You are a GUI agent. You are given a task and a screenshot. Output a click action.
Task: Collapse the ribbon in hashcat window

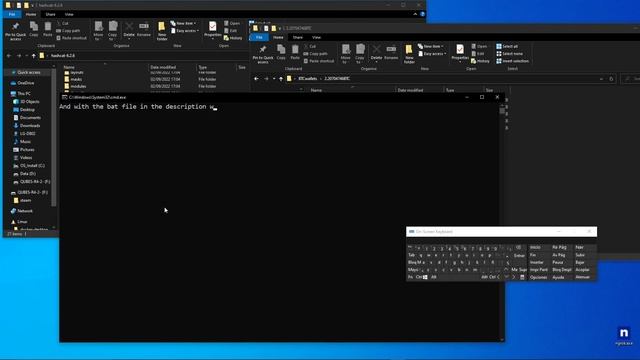point(415,14)
